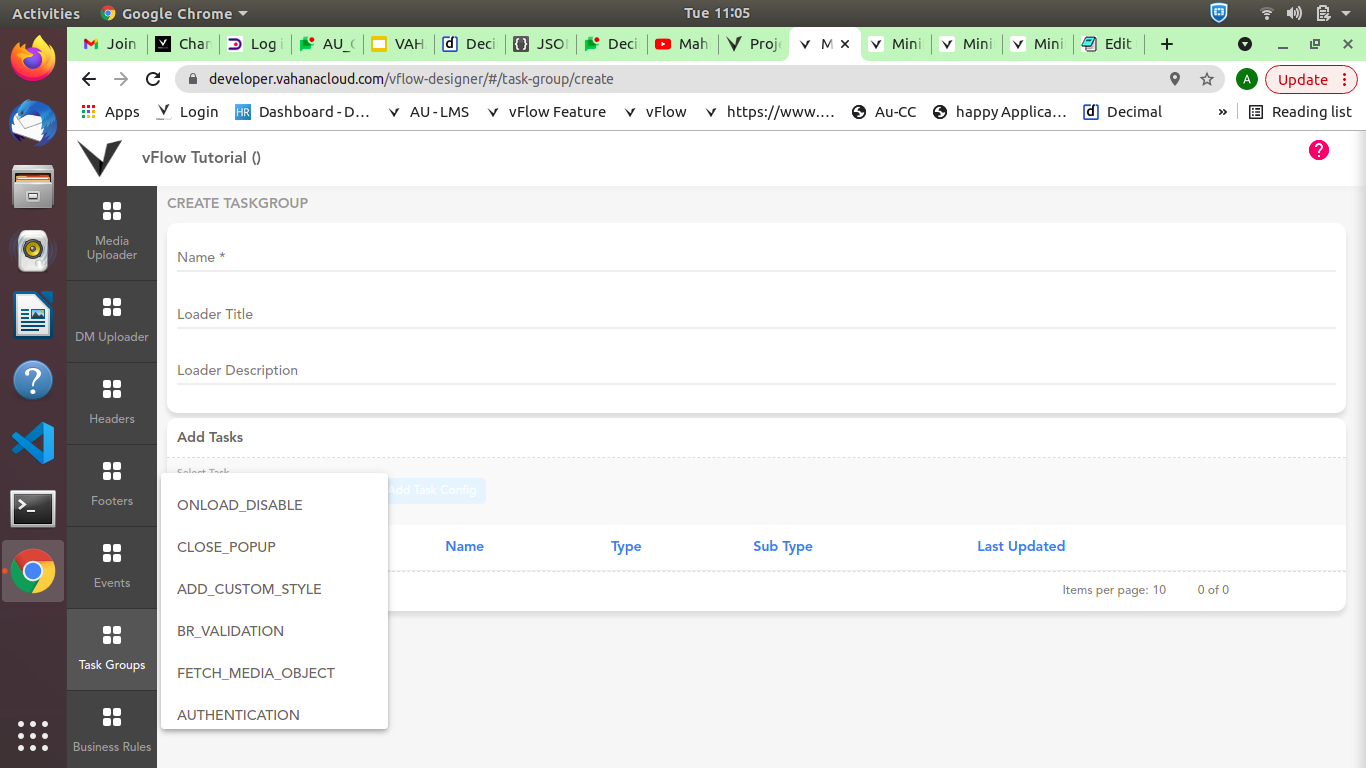
Task: Click the Loader Title input field
Action: (756, 314)
